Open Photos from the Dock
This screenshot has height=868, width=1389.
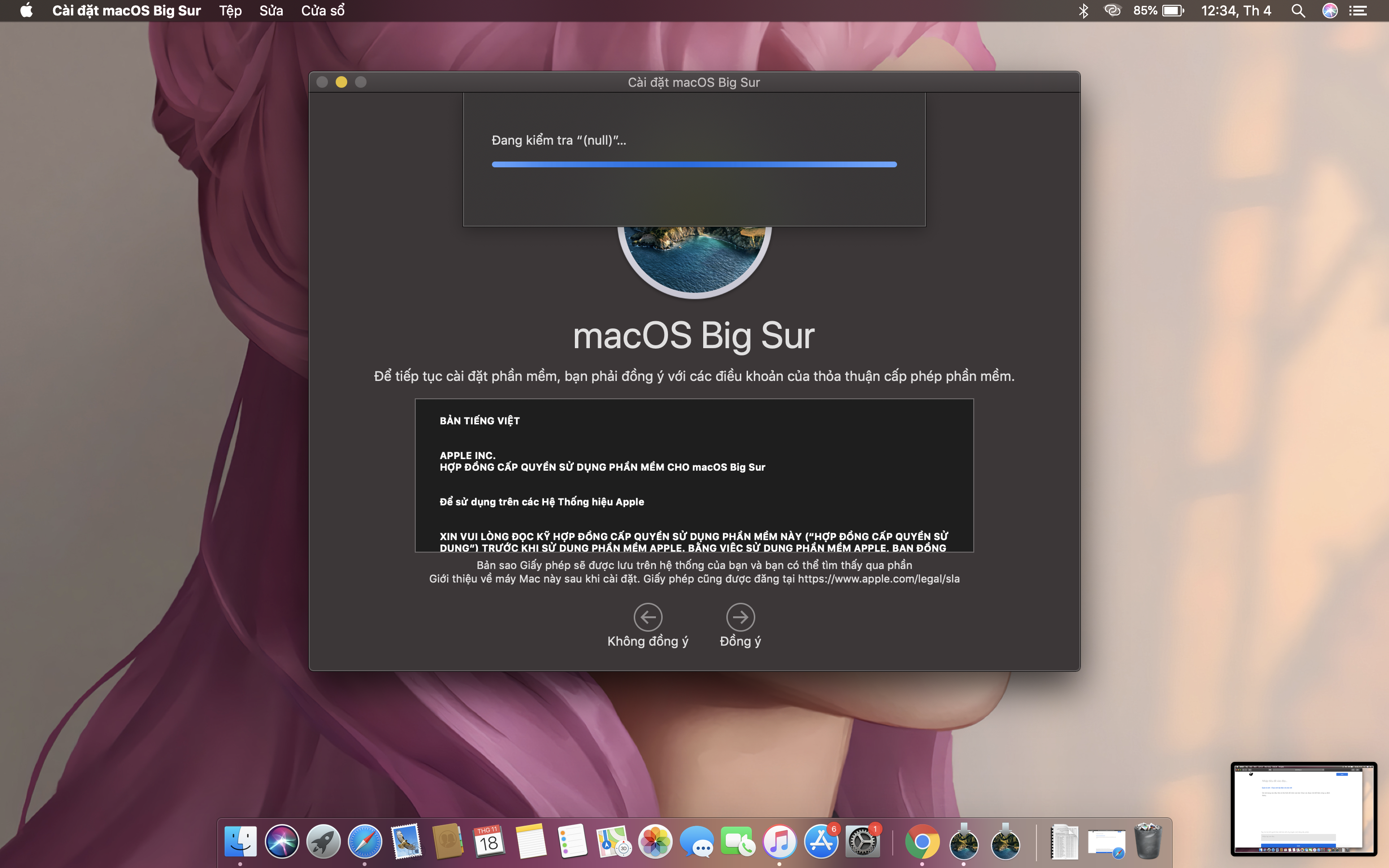655,841
